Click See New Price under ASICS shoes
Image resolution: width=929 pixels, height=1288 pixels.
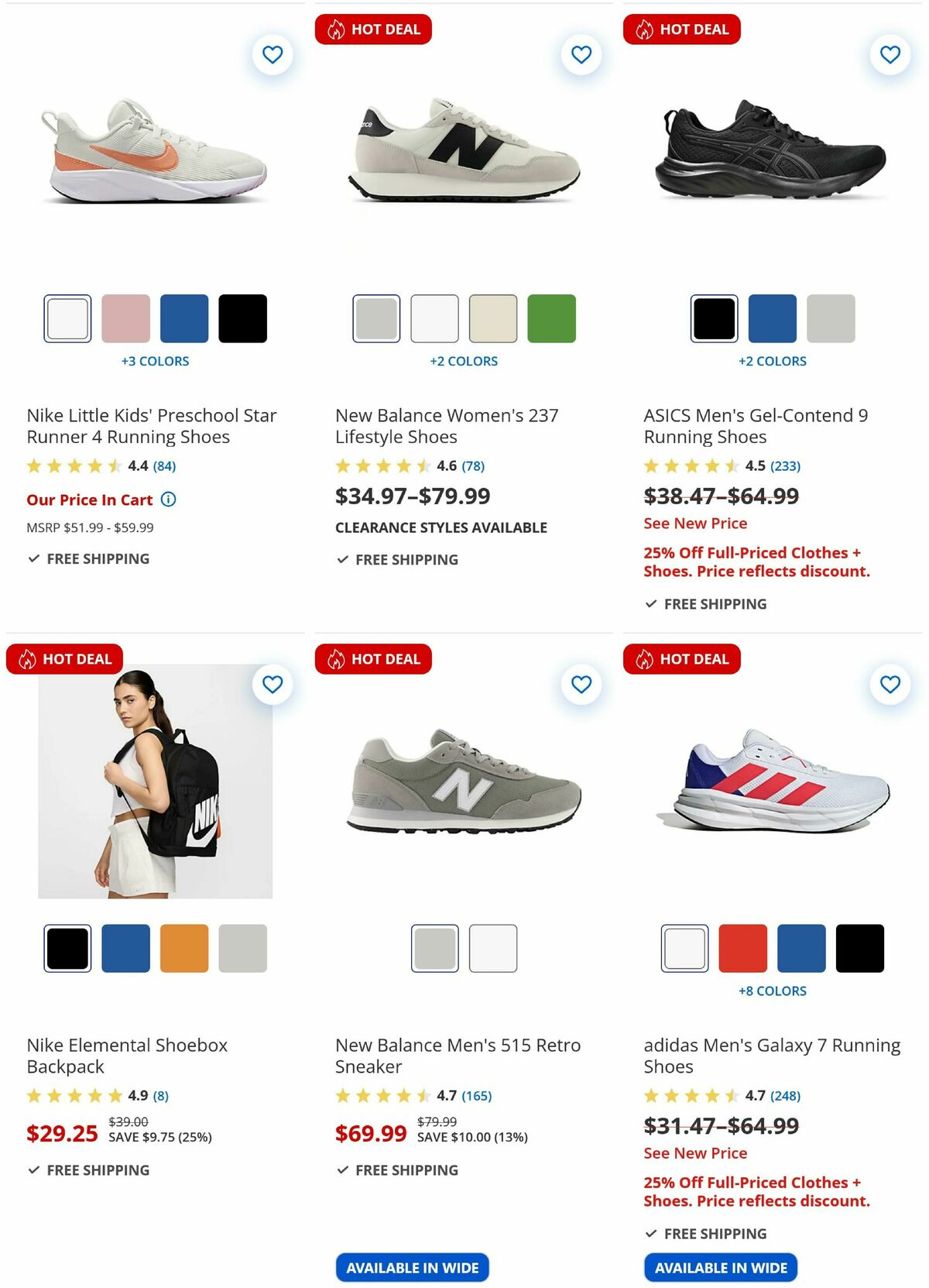click(694, 524)
